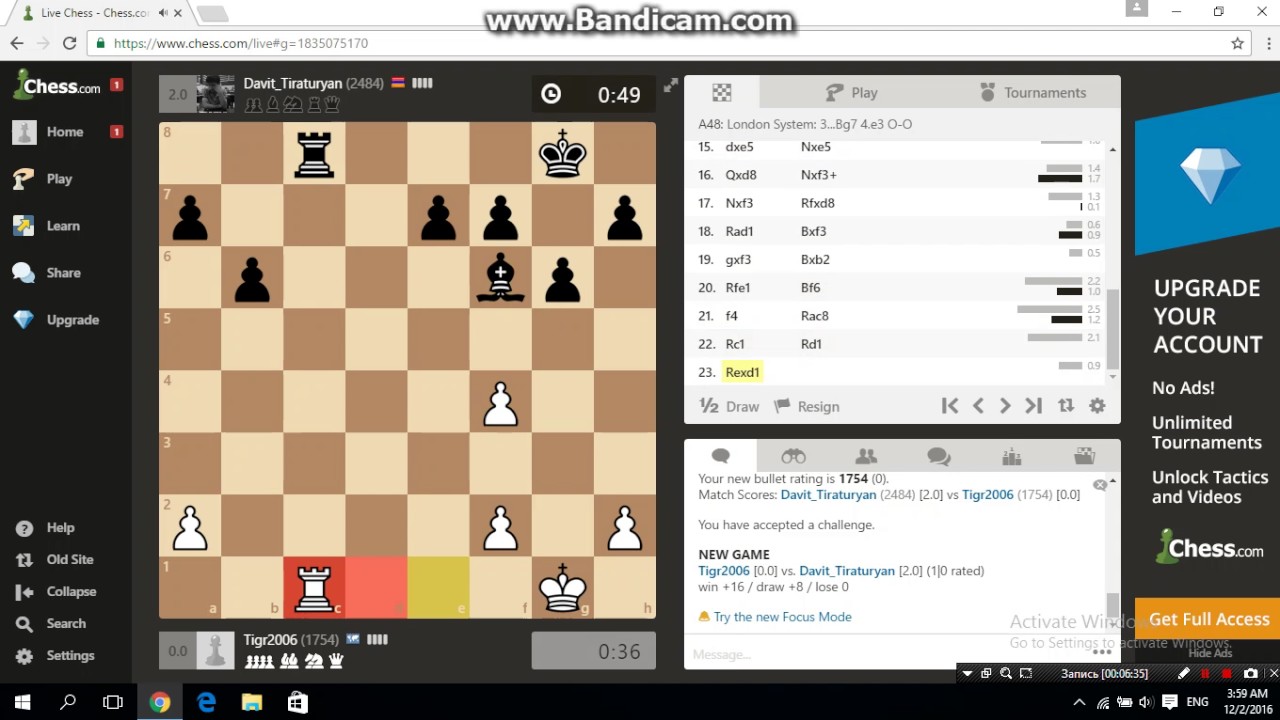Reload the browser page
The height and width of the screenshot is (720, 1280).
tap(69, 44)
